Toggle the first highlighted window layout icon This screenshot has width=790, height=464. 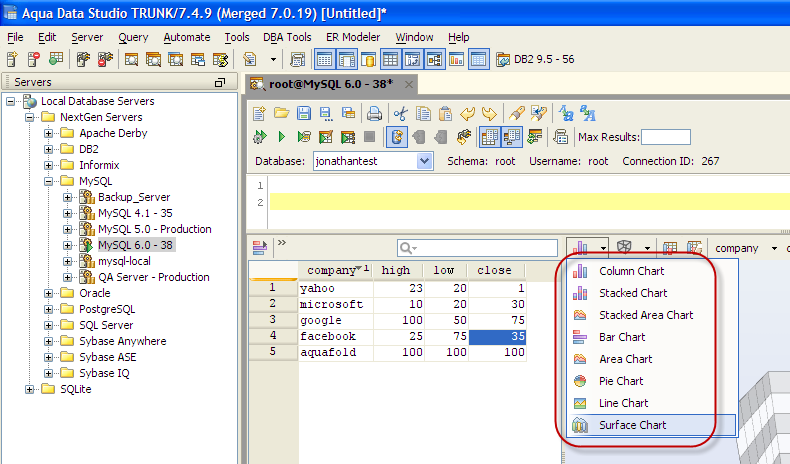click(x=324, y=59)
